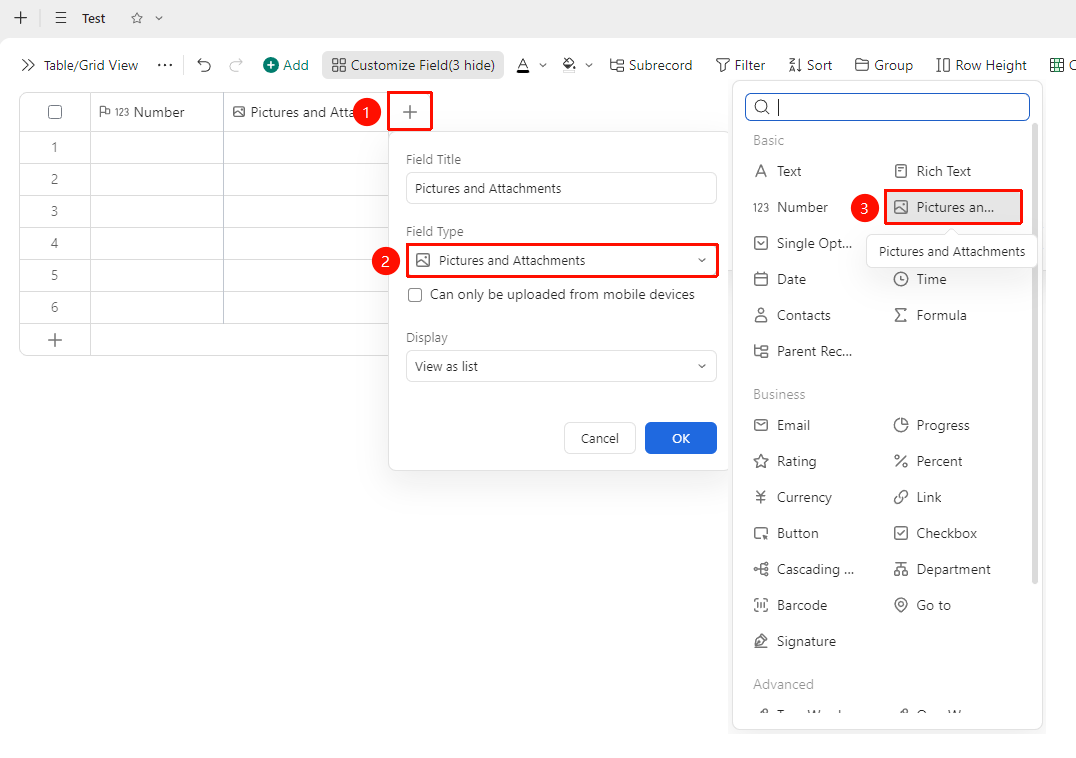Expand the font color dropdown arrow
This screenshot has height=758, width=1076.
(x=543, y=65)
